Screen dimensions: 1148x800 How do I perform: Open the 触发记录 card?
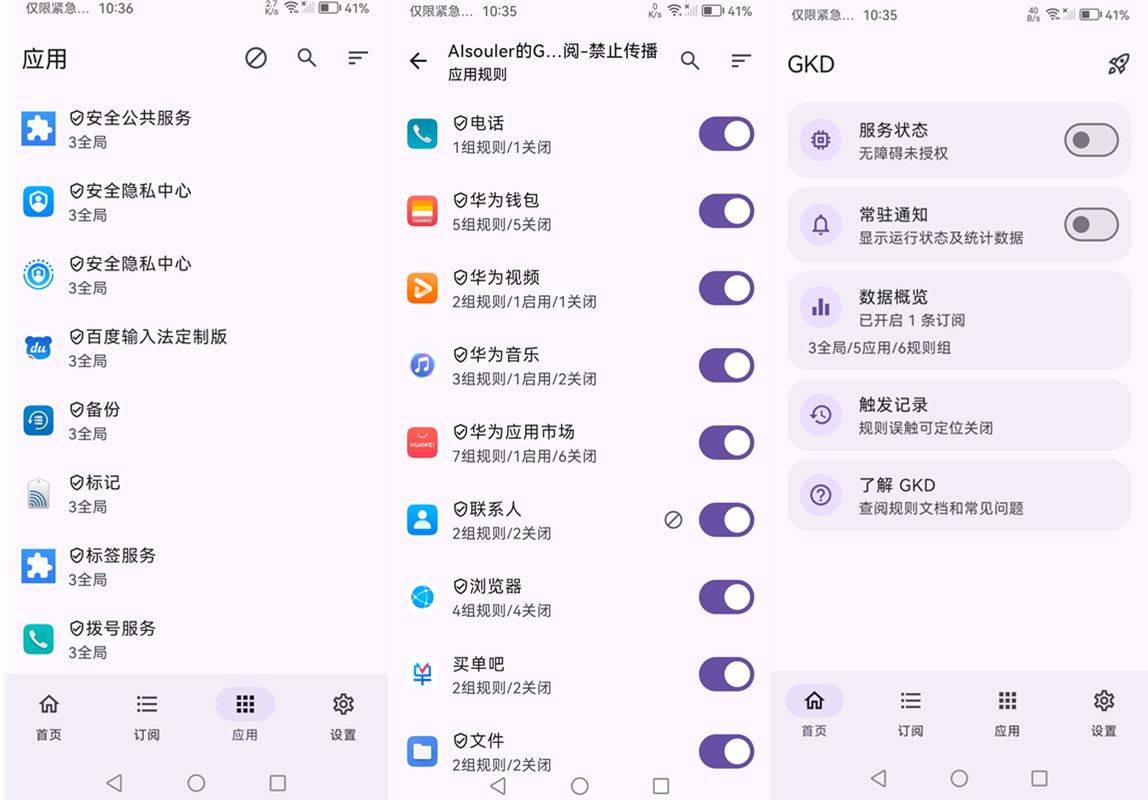click(959, 415)
